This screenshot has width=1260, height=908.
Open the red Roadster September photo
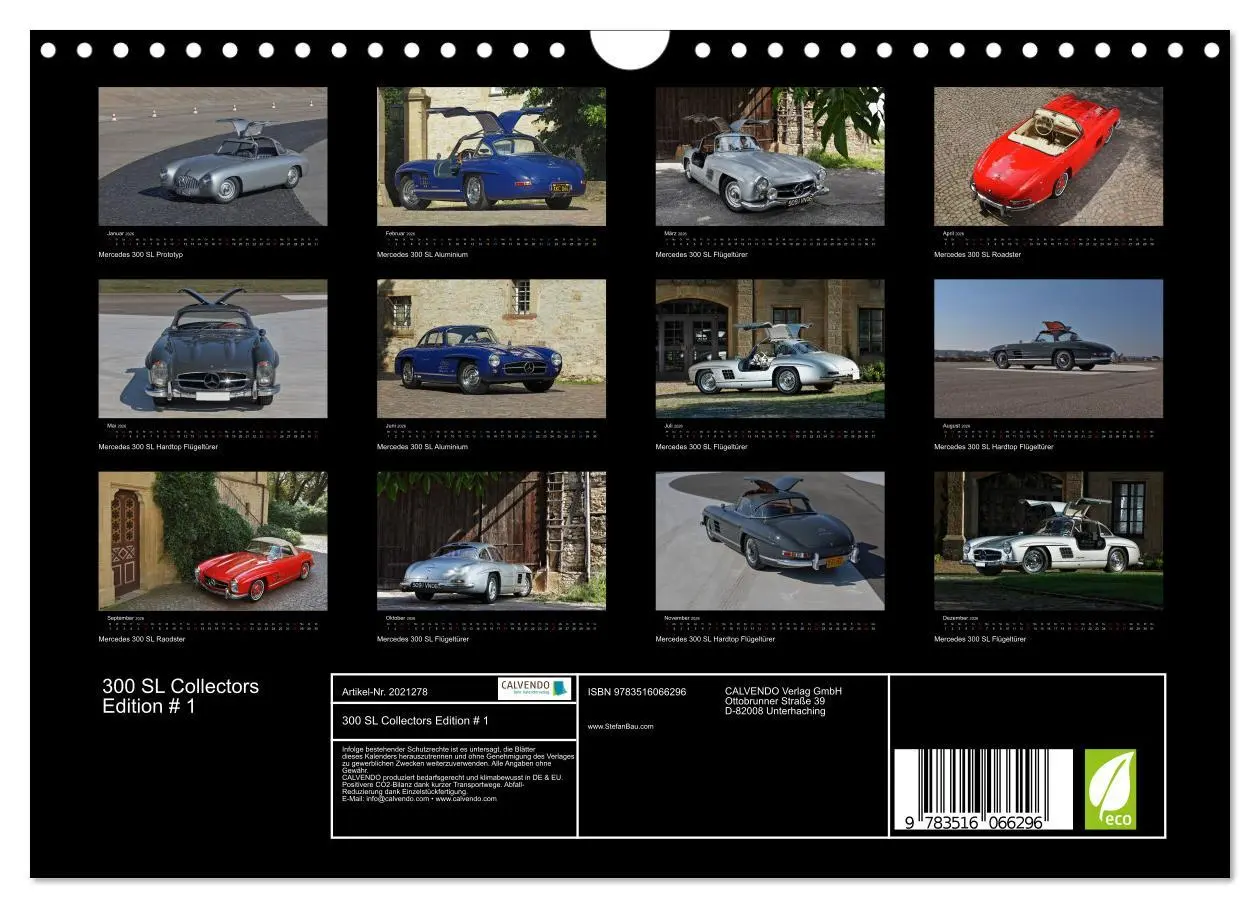tap(212, 541)
